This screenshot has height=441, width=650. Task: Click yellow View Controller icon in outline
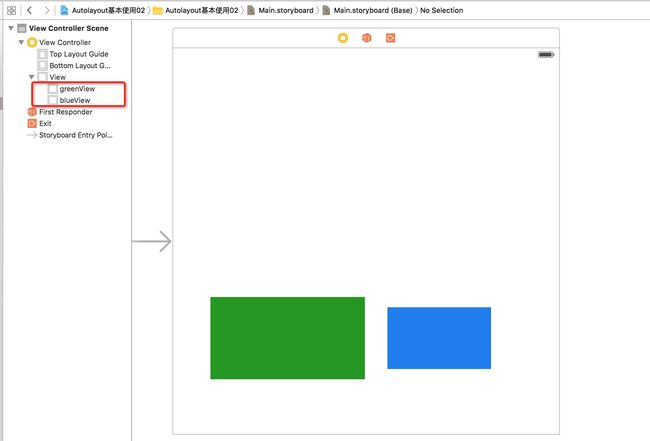click(x=32, y=42)
